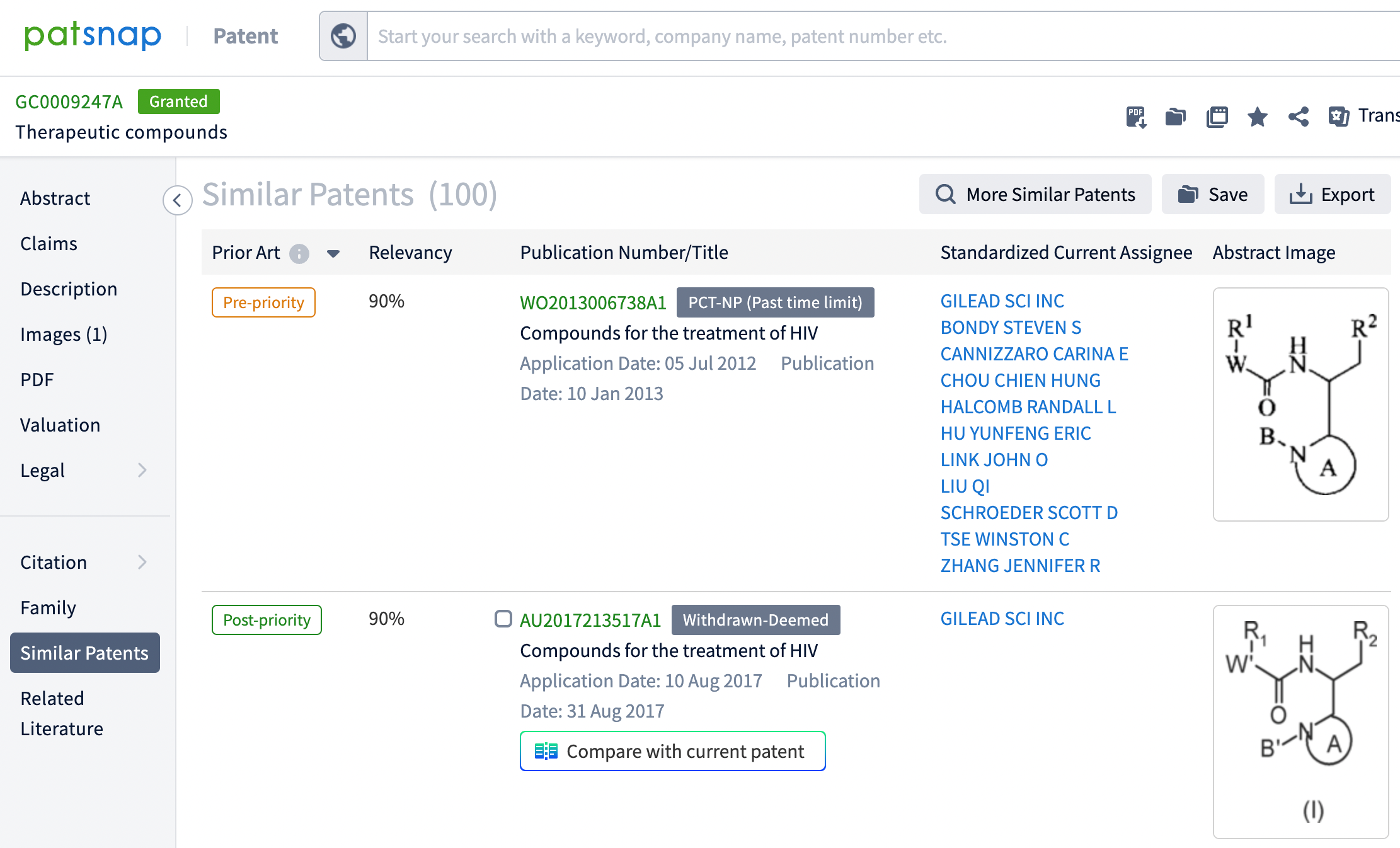Click the globe icon beside search bar
Viewport: 1400px width, 848px height.
coord(343,36)
